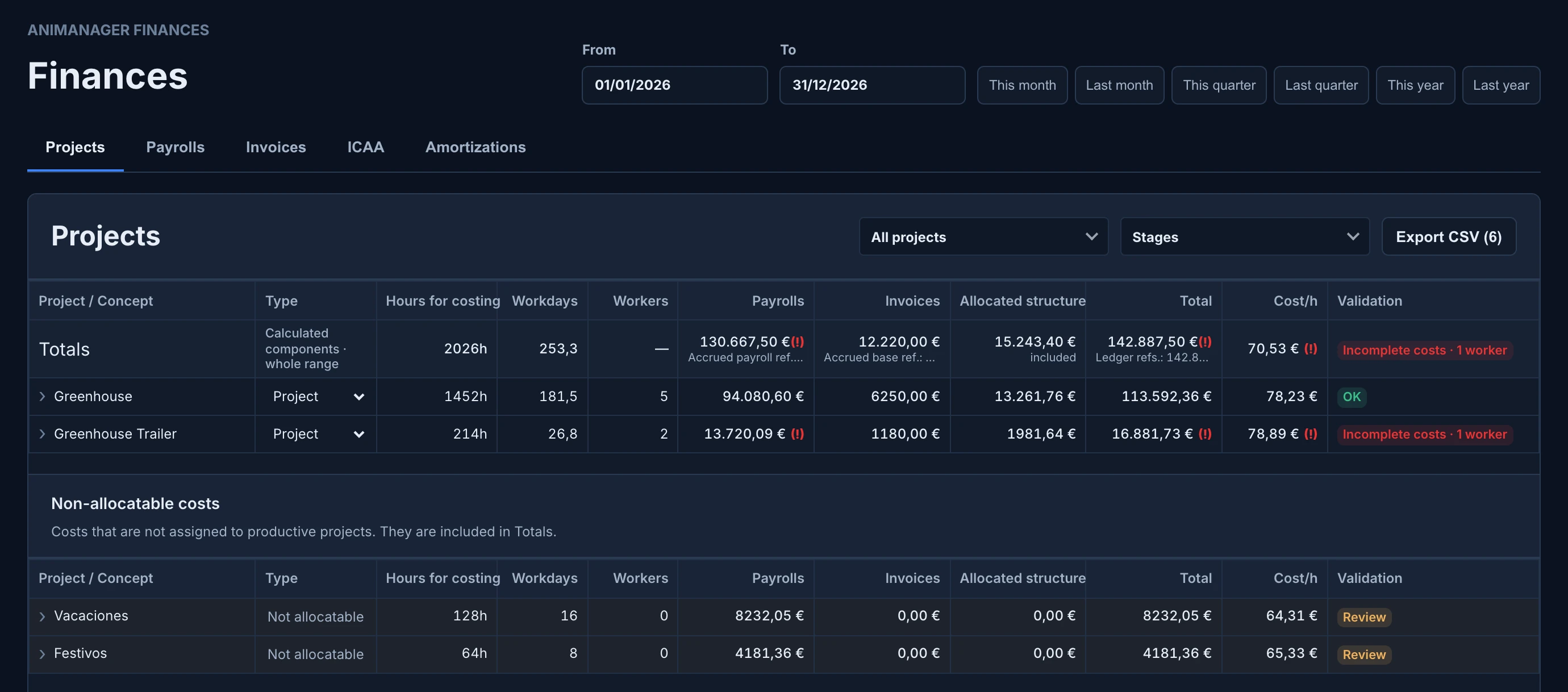Click the 15.243,40 € allocated structure total
The height and width of the screenshot is (692, 1568).
click(1035, 342)
